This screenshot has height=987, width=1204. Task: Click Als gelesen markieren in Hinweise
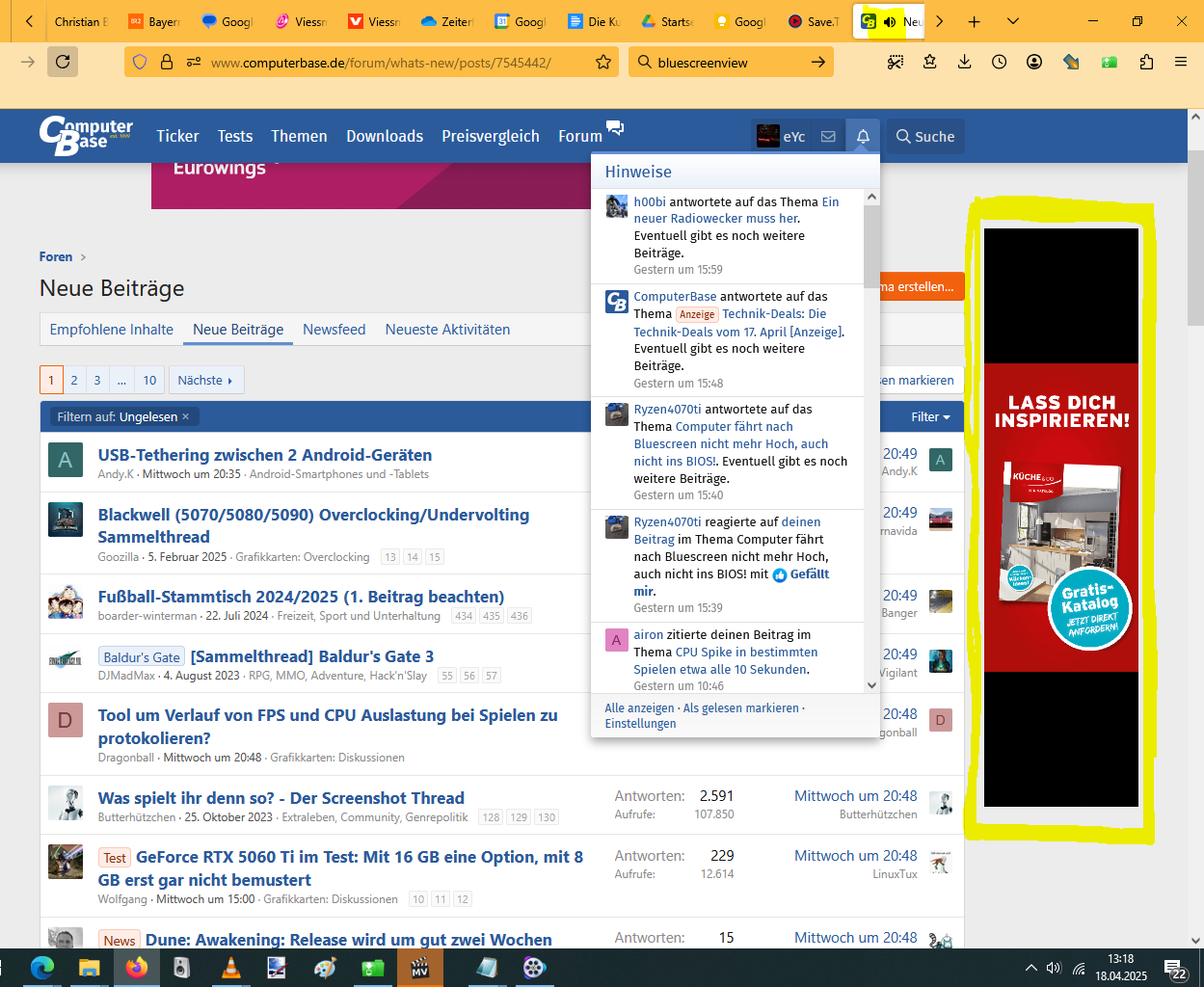(741, 707)
